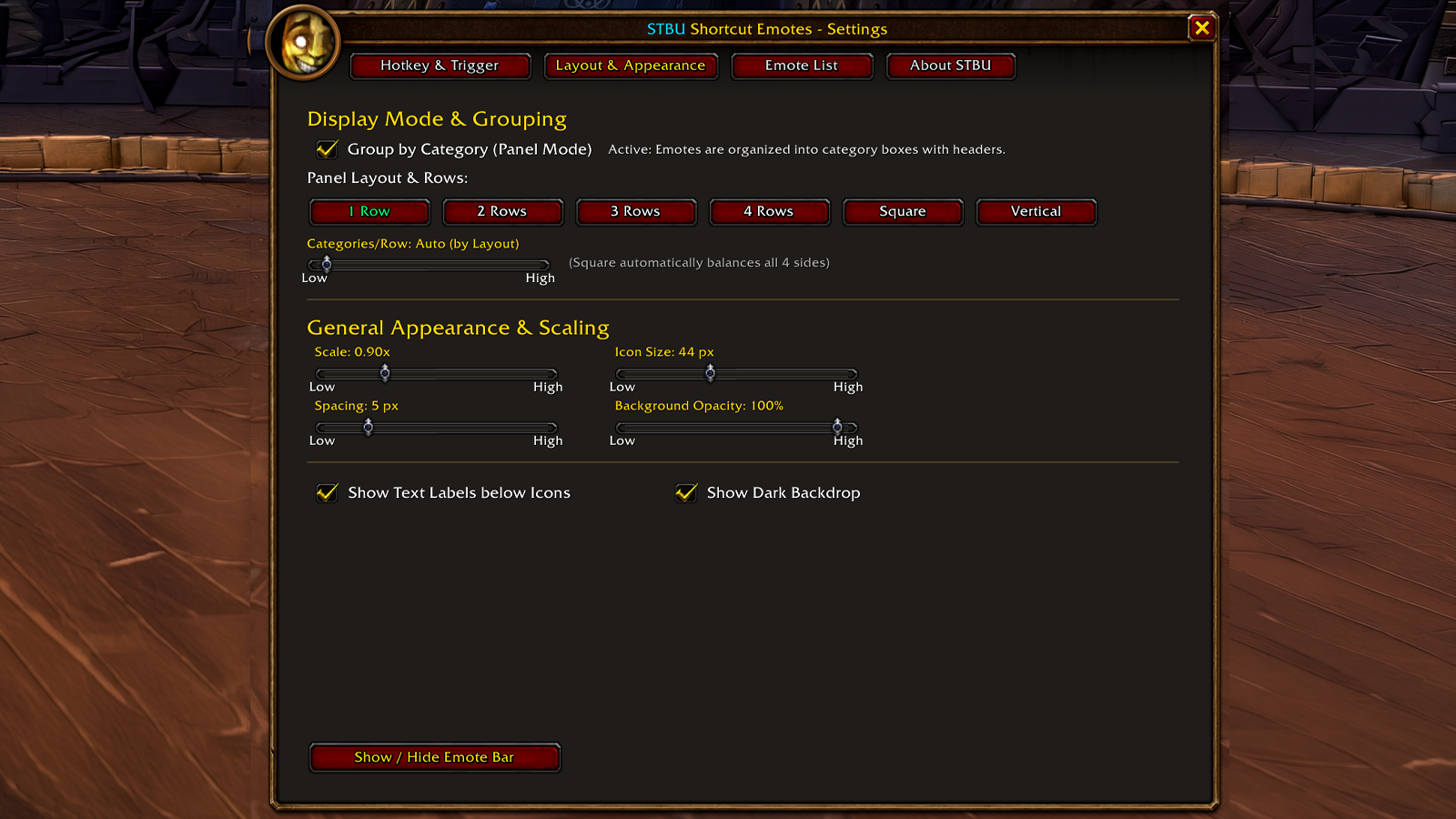The image size is (1456, 819).
Task: Click Show / Hide Emote Bar button
Action: [x=435, y=757]
